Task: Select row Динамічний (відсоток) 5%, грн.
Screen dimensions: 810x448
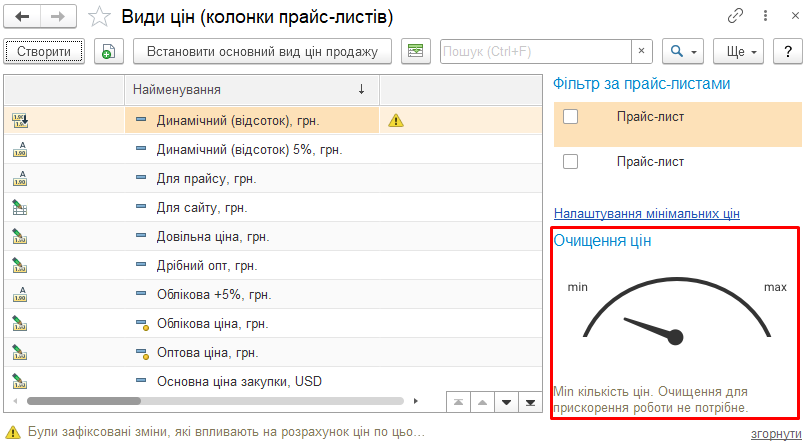Action: 273,150
